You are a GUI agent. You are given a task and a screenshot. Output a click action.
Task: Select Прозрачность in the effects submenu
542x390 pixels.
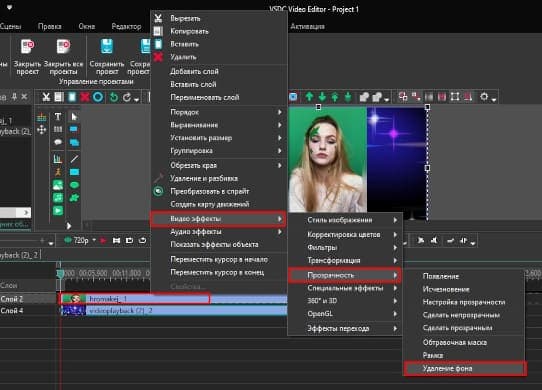click(345, 275)
